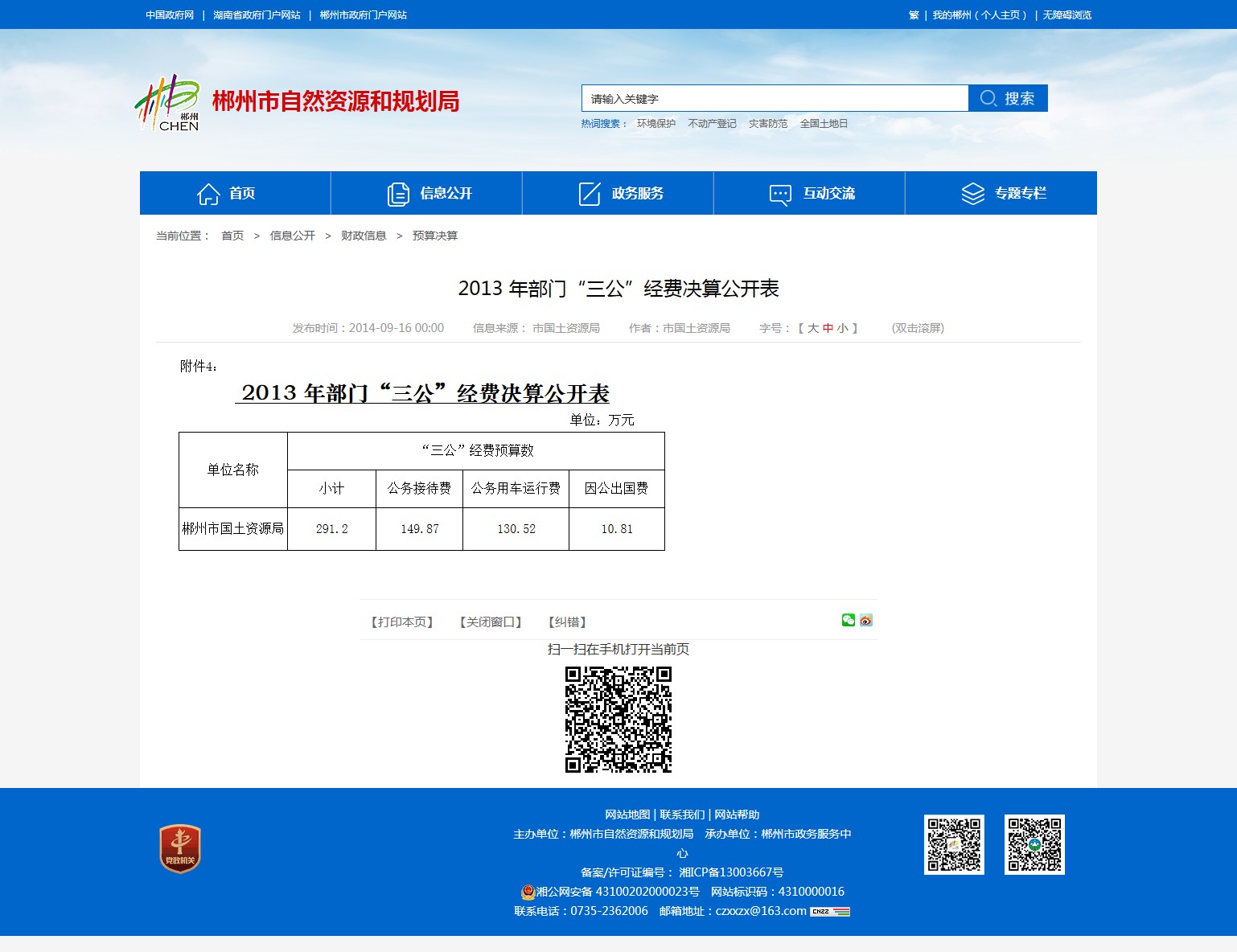Open the 郴州市政府门户网站 link
The width and height of the screenshot is (1237, 952).
coord(364,15)
